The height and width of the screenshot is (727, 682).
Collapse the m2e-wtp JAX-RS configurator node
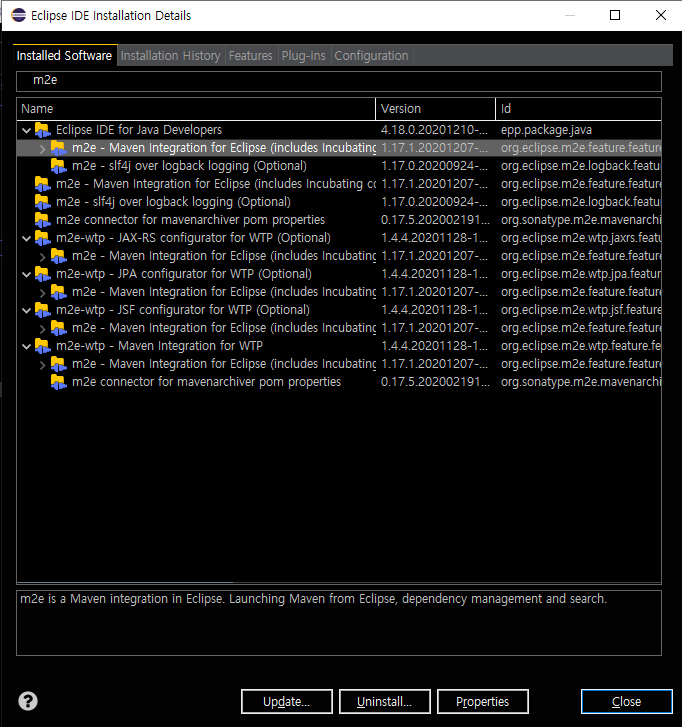(x=26, y=239)
